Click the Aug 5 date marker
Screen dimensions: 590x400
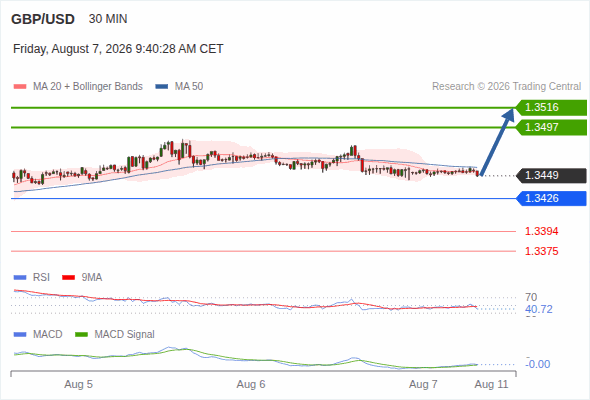pyautogui.click(x=78, y=384)
